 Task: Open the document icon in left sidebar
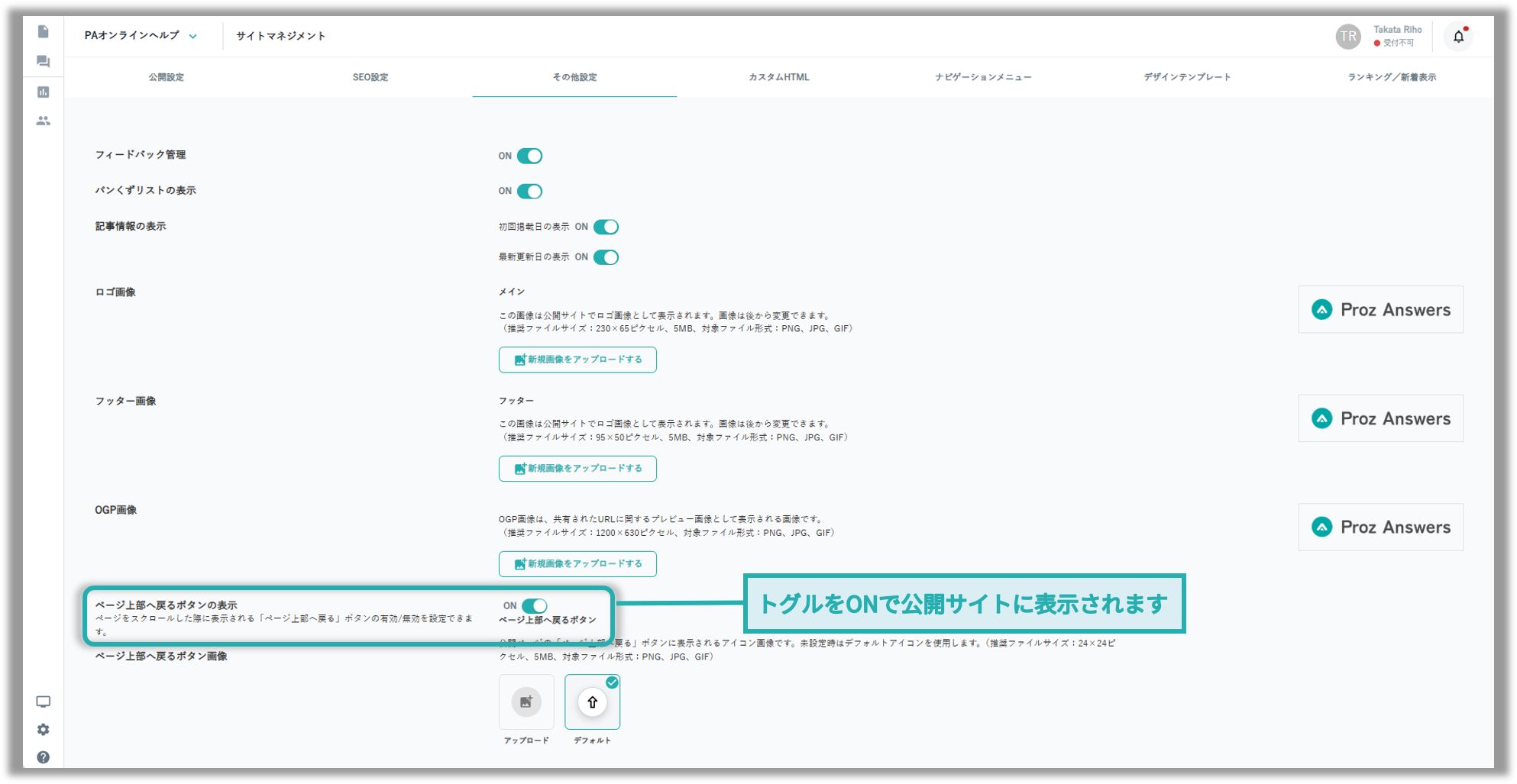tap(44, 31)
